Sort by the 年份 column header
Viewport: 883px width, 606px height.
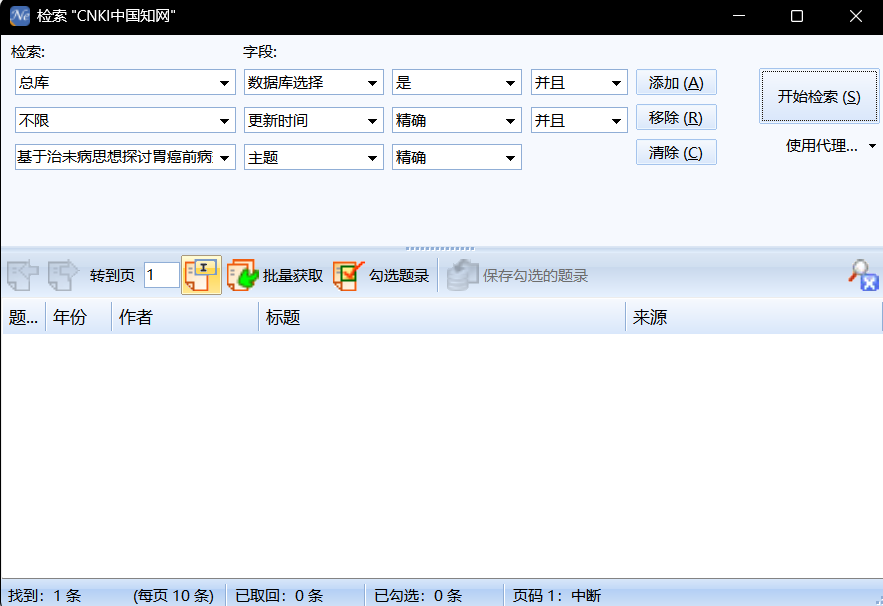[x=78, y=317]
